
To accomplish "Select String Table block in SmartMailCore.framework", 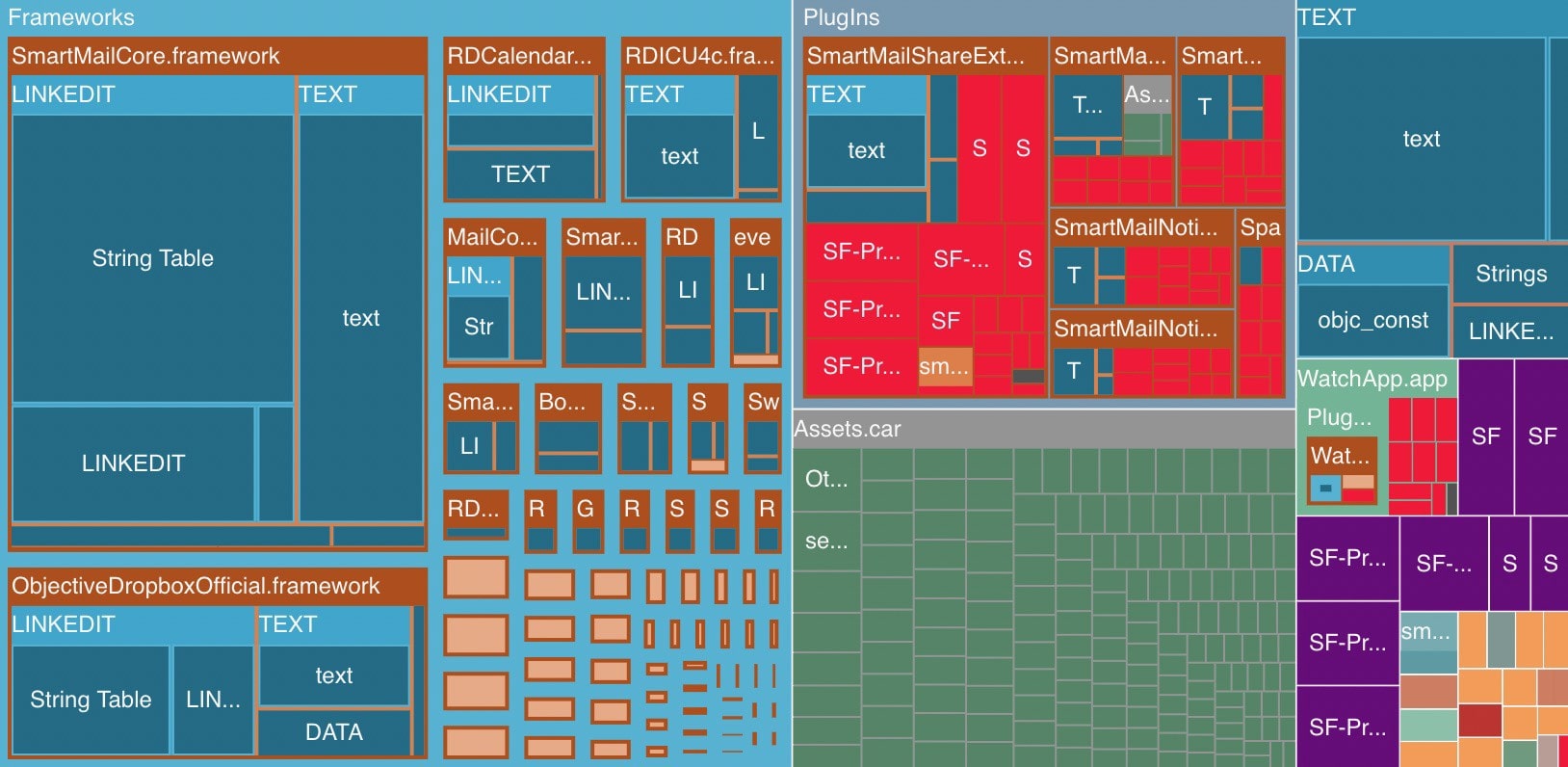I will 152,258.
